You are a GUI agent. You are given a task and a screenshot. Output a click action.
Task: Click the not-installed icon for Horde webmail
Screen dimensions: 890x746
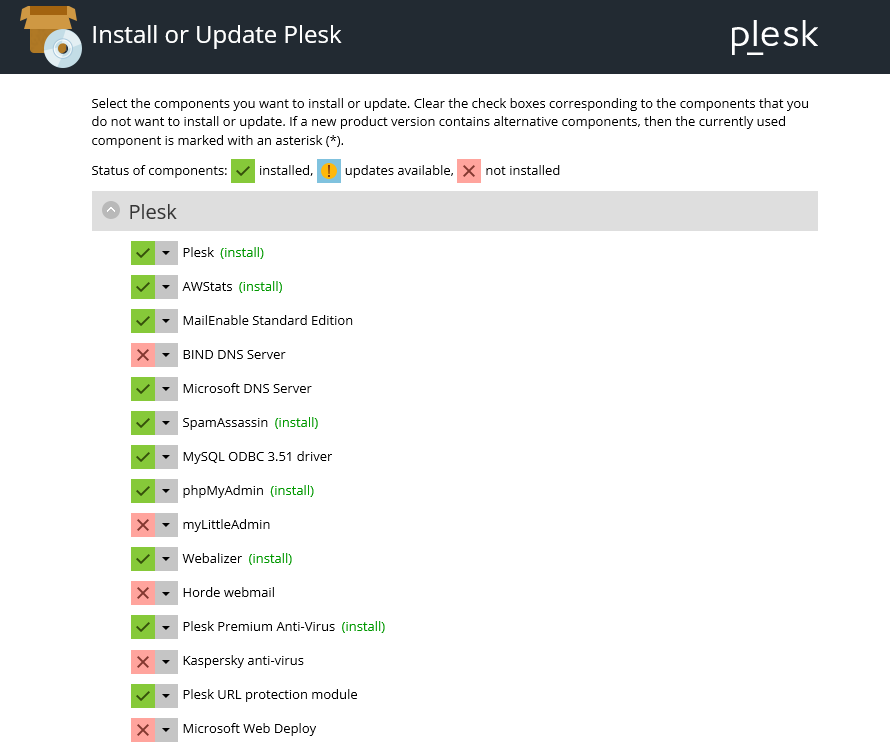143,593
